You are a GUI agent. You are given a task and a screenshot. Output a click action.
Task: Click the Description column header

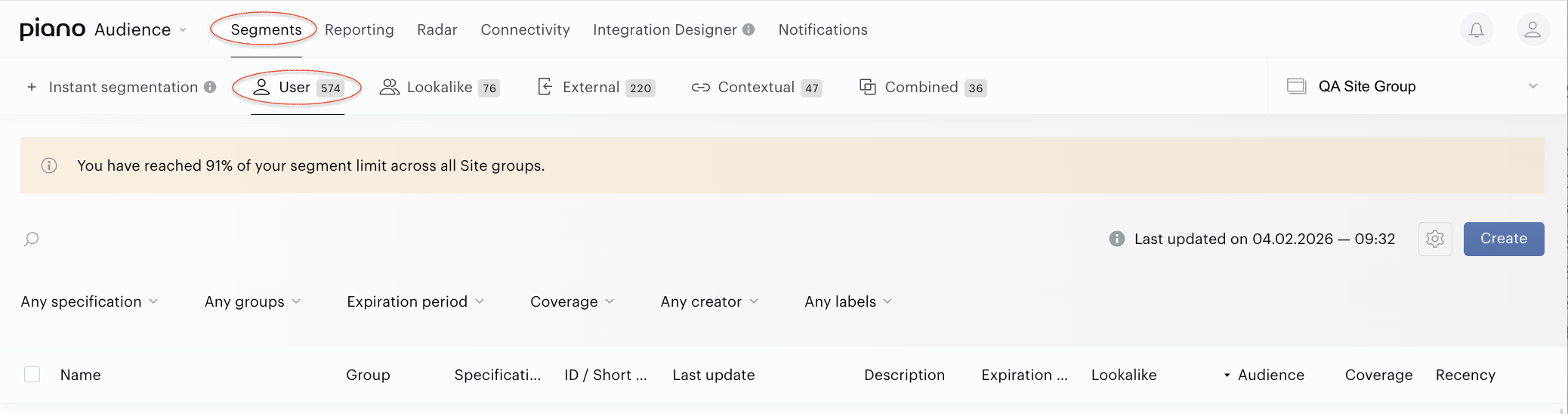click(904, 375)
